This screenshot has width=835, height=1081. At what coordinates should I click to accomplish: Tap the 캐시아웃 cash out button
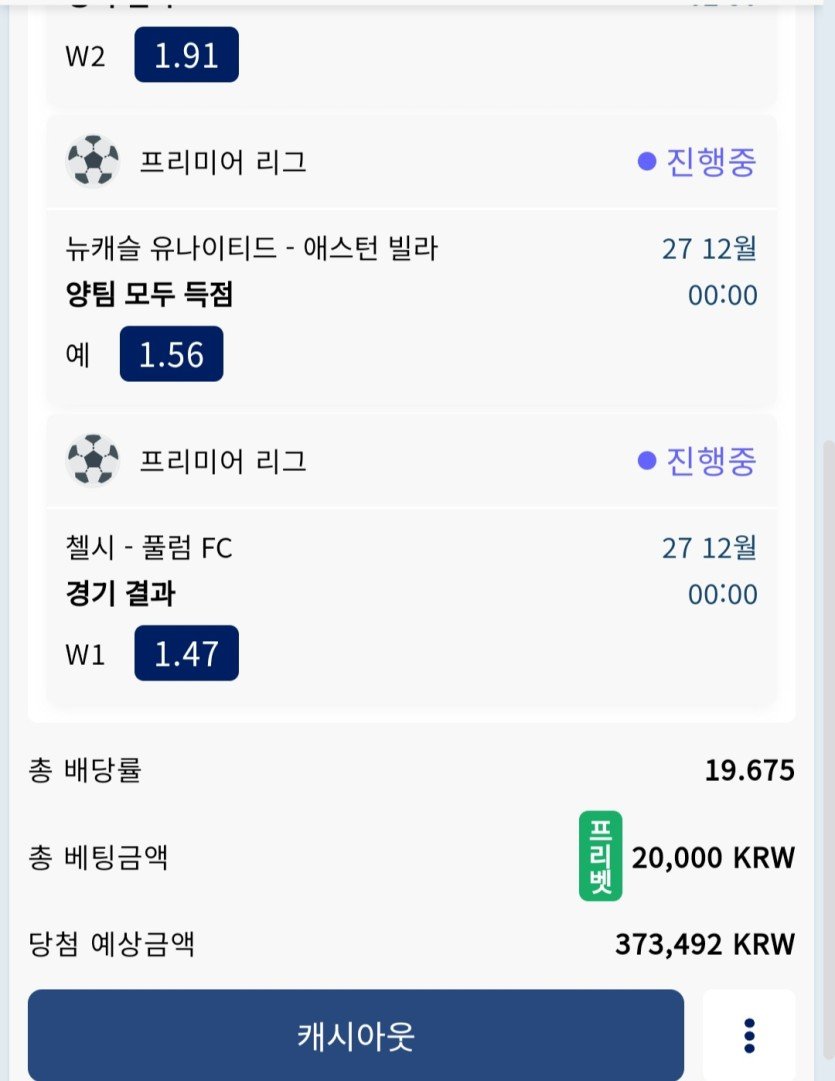click(355, 1035)
